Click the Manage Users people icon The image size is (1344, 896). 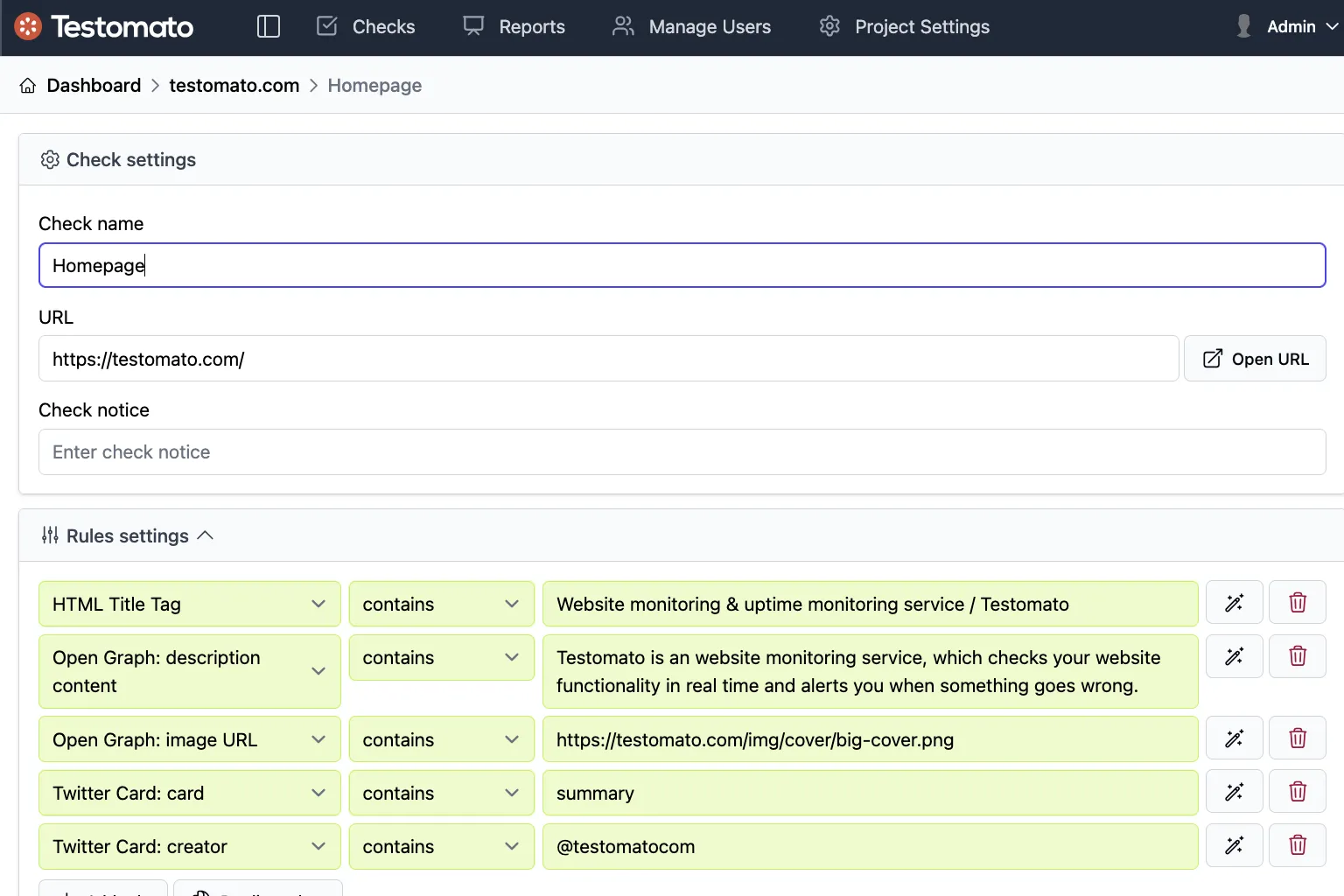[622, 26]
